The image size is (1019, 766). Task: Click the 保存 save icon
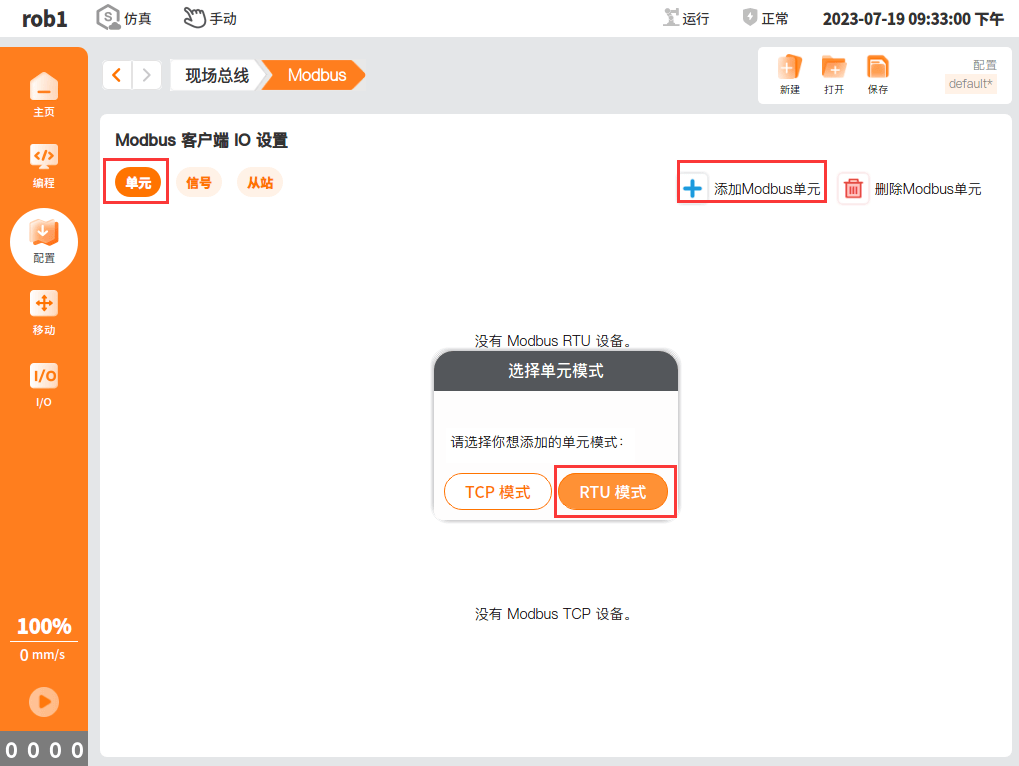877,75
